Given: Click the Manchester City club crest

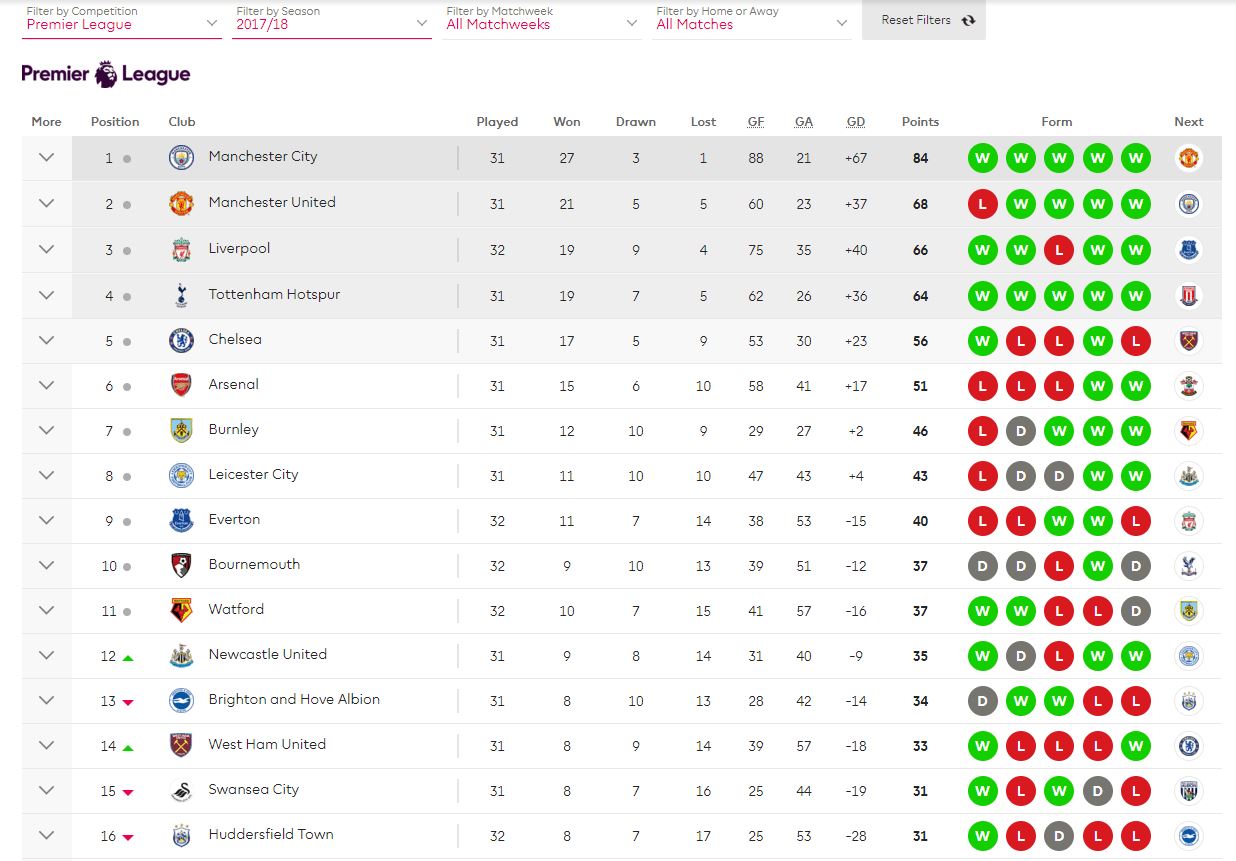Looking at the screenshot, I should [181, 158].
